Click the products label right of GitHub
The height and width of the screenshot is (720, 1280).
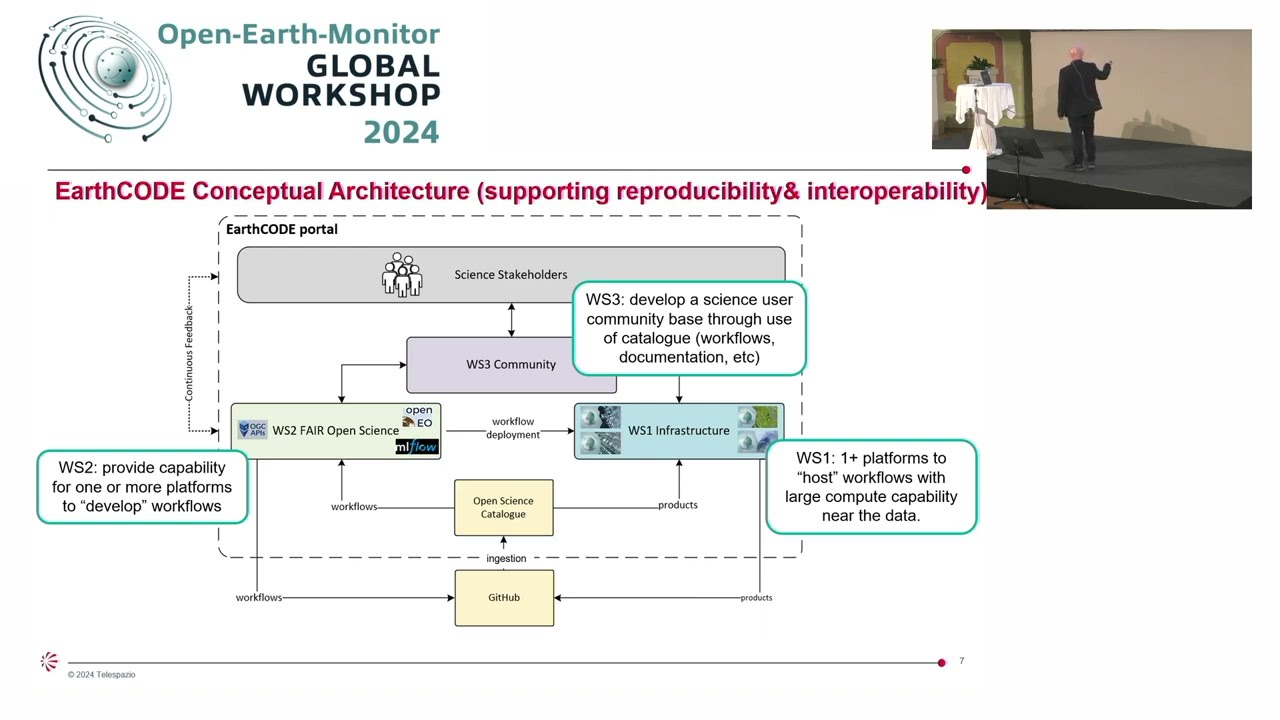click(x=756, y=598)
